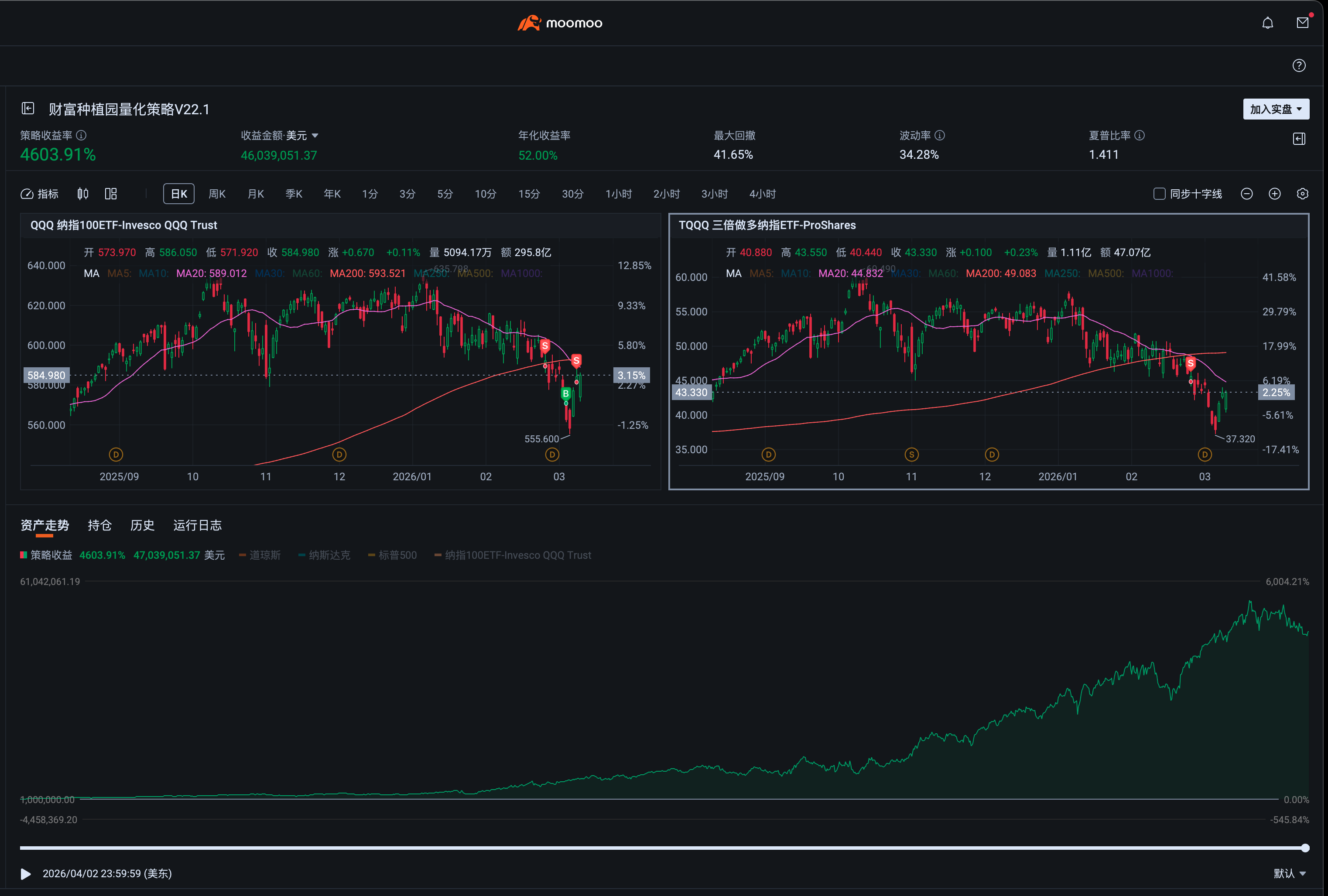Select the 4小时 timeframe
Image resolution: width=1328 pixels, height=896 pixels.
762,194
